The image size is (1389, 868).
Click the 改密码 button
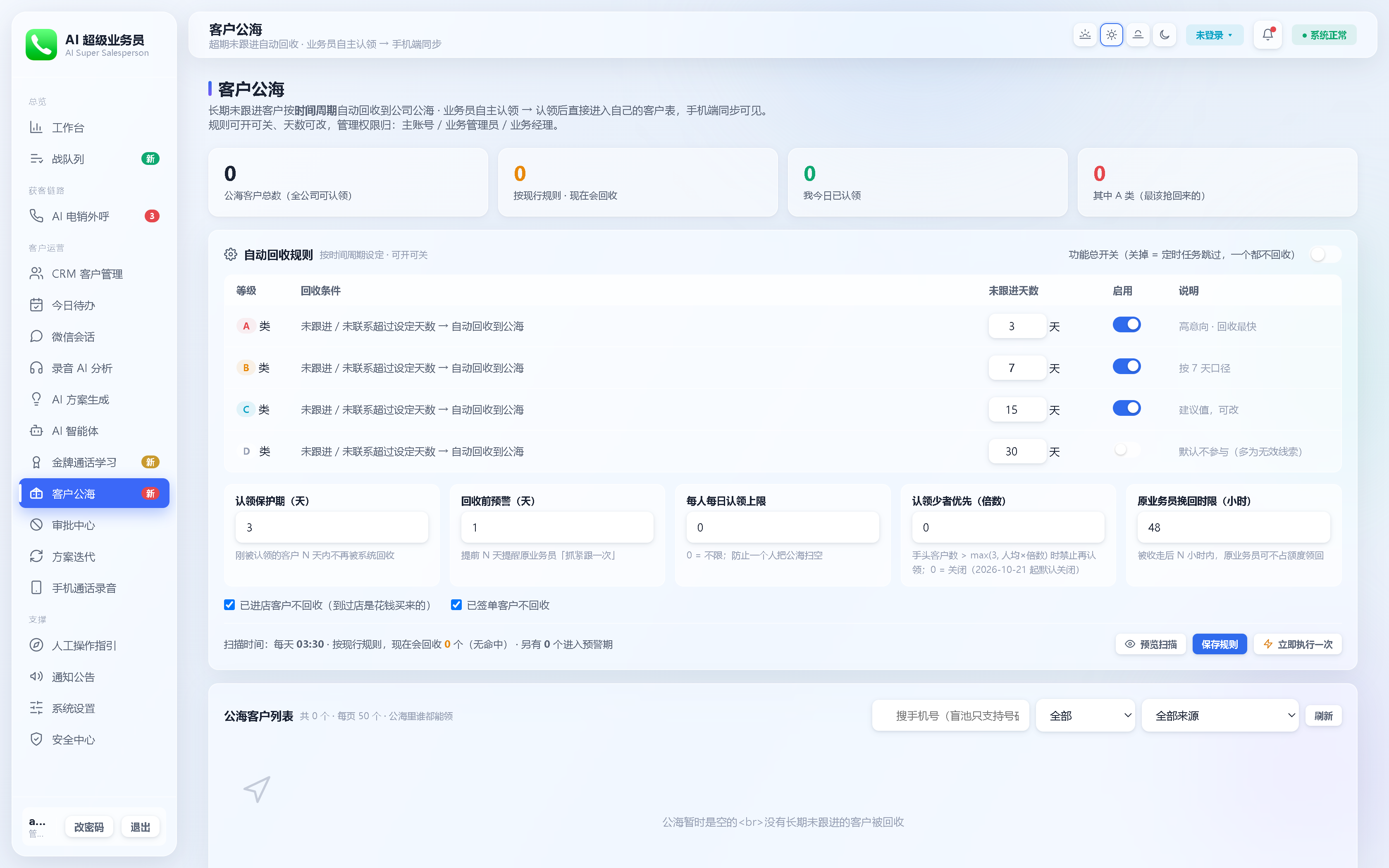click(89, 827)
